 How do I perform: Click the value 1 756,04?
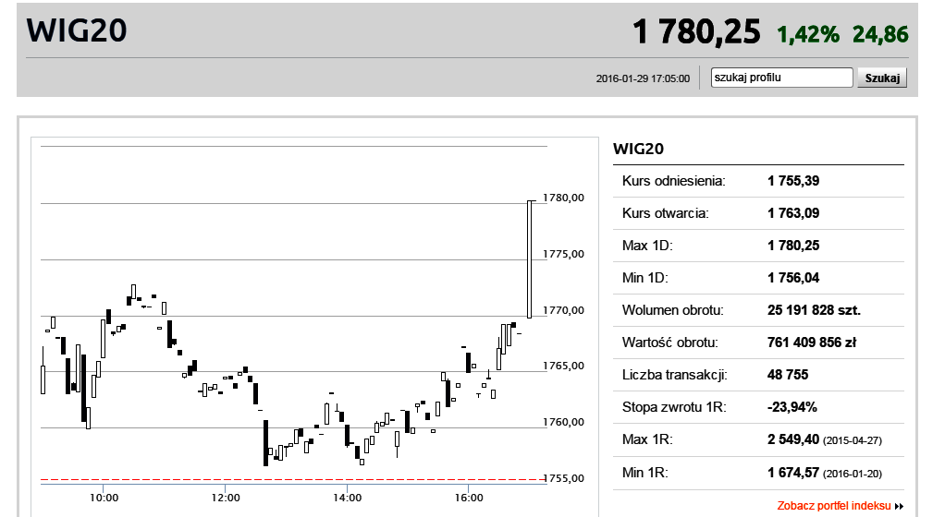coord(793,278)
